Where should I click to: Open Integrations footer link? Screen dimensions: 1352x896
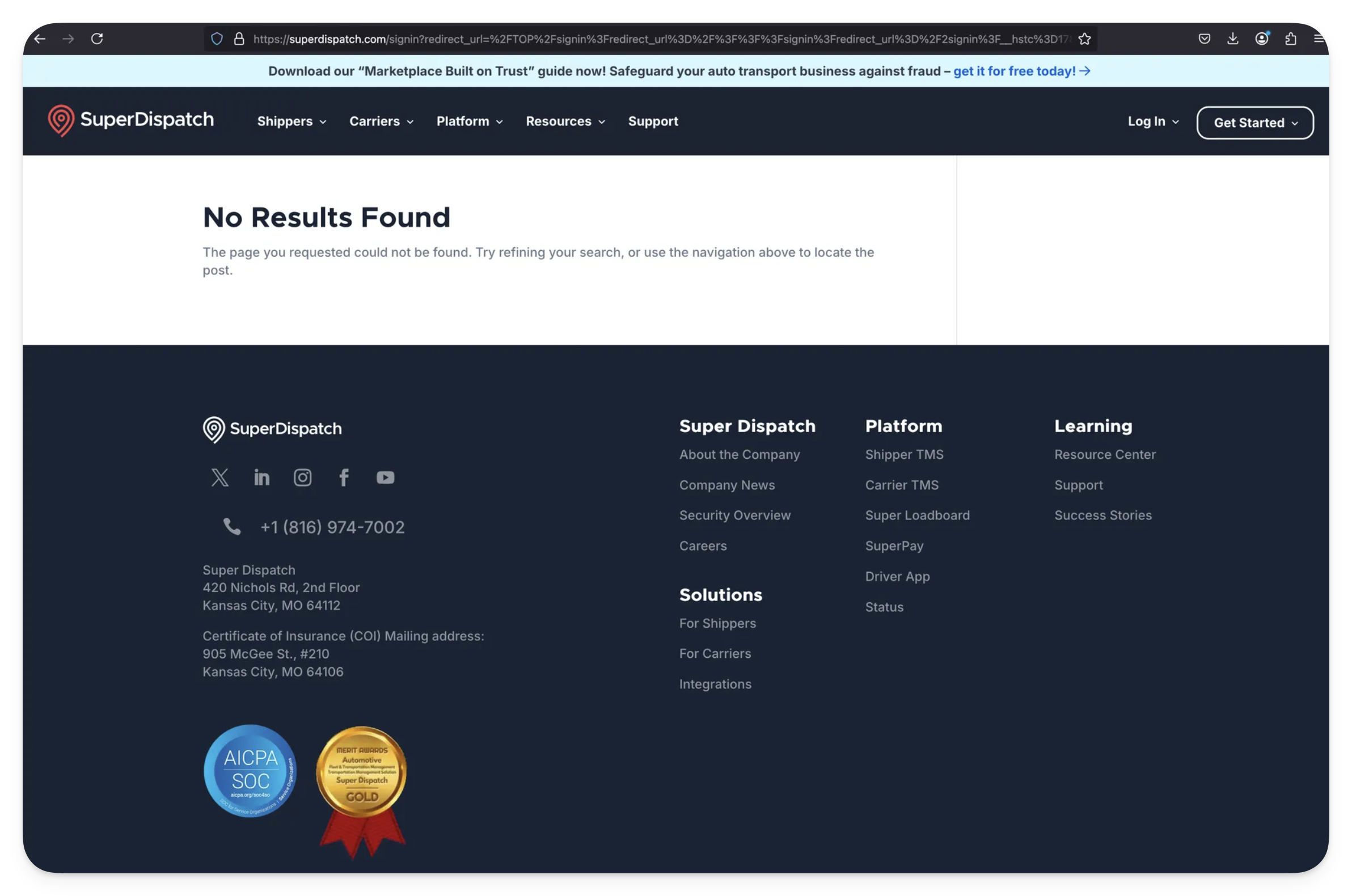[715, 684]
